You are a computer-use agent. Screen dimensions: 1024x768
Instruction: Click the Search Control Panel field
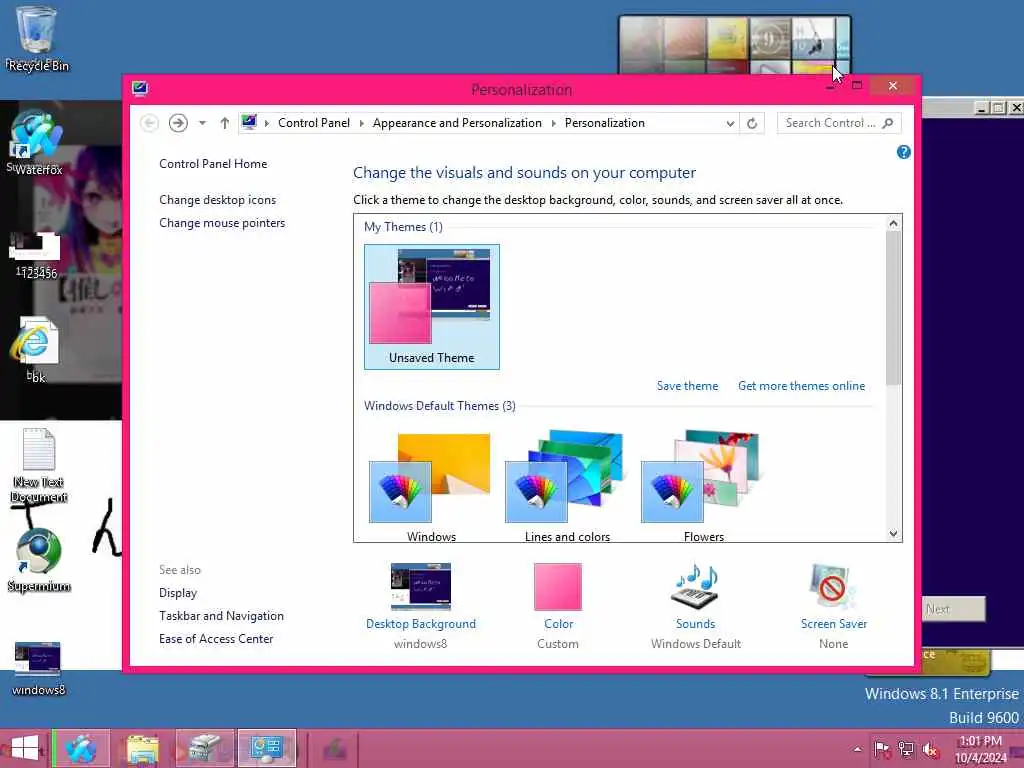pos(839,123)
